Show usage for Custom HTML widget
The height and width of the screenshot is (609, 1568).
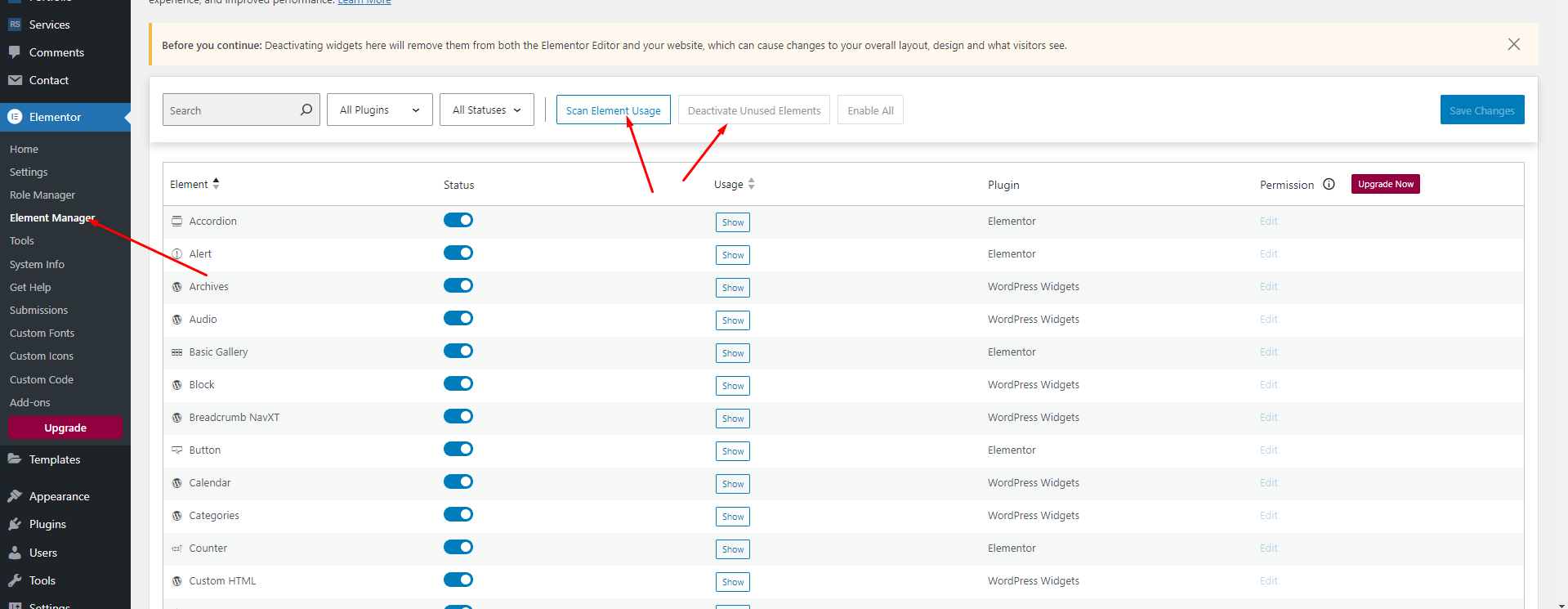click(x=733, y=582)
